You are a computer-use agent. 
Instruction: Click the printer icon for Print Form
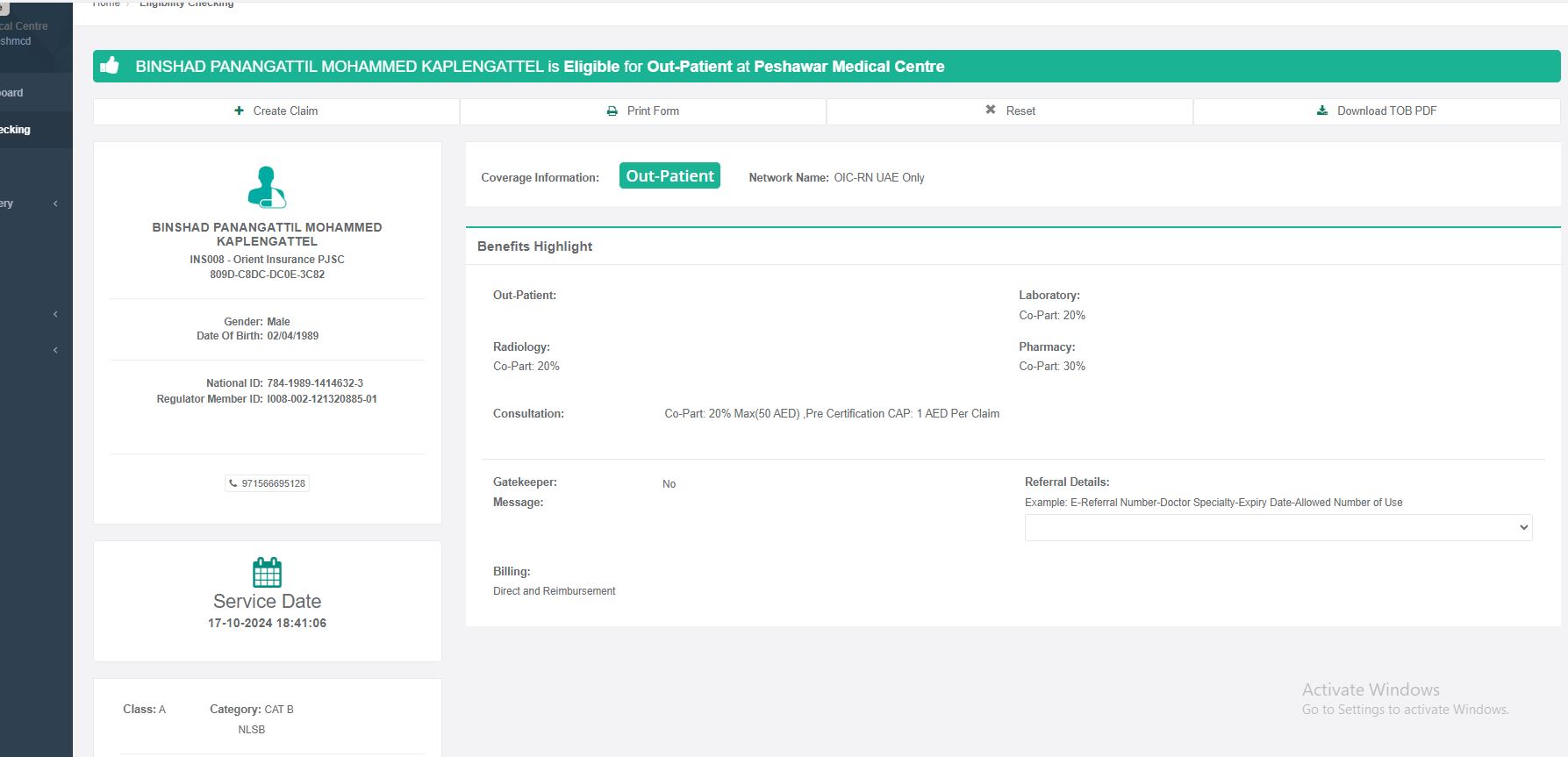pyautogui.click(x=612, y=111)
